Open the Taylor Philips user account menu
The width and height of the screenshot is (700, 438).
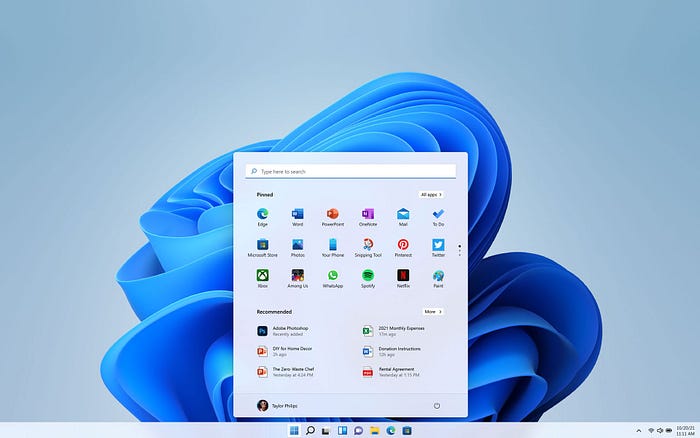[278, 405]
